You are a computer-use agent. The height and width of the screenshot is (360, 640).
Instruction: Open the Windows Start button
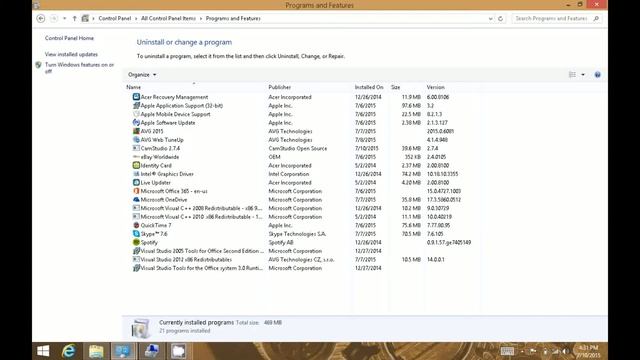pos(43,351)
